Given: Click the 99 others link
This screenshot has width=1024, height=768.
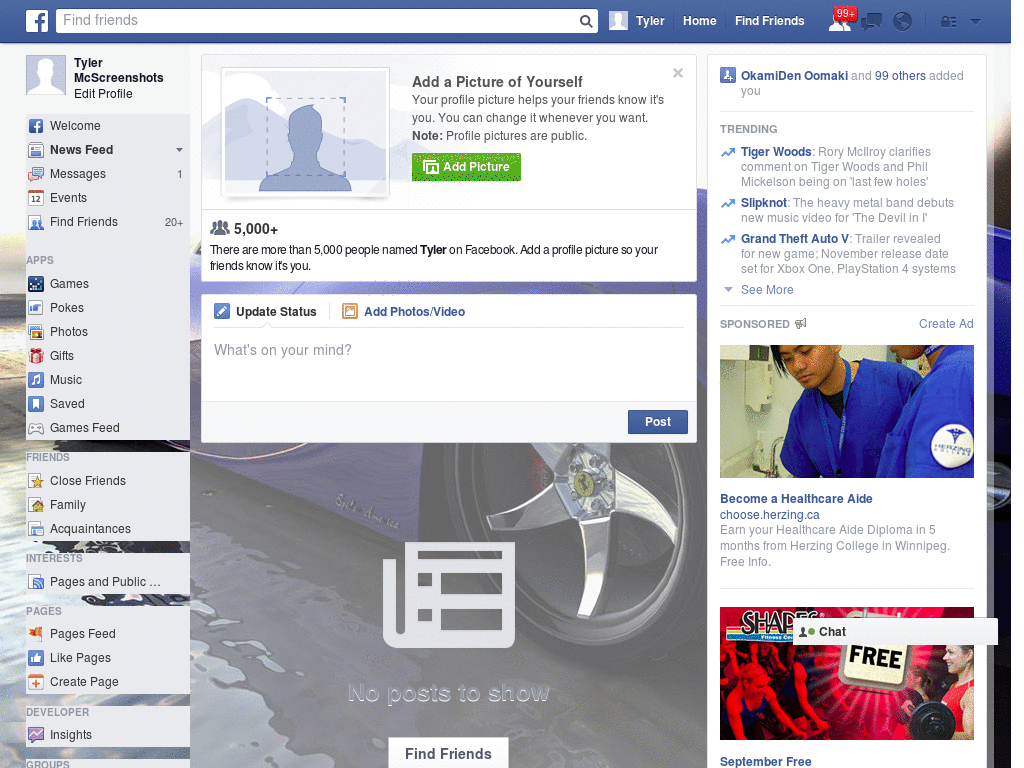Looking at the screenshot, I should point(900,76).
